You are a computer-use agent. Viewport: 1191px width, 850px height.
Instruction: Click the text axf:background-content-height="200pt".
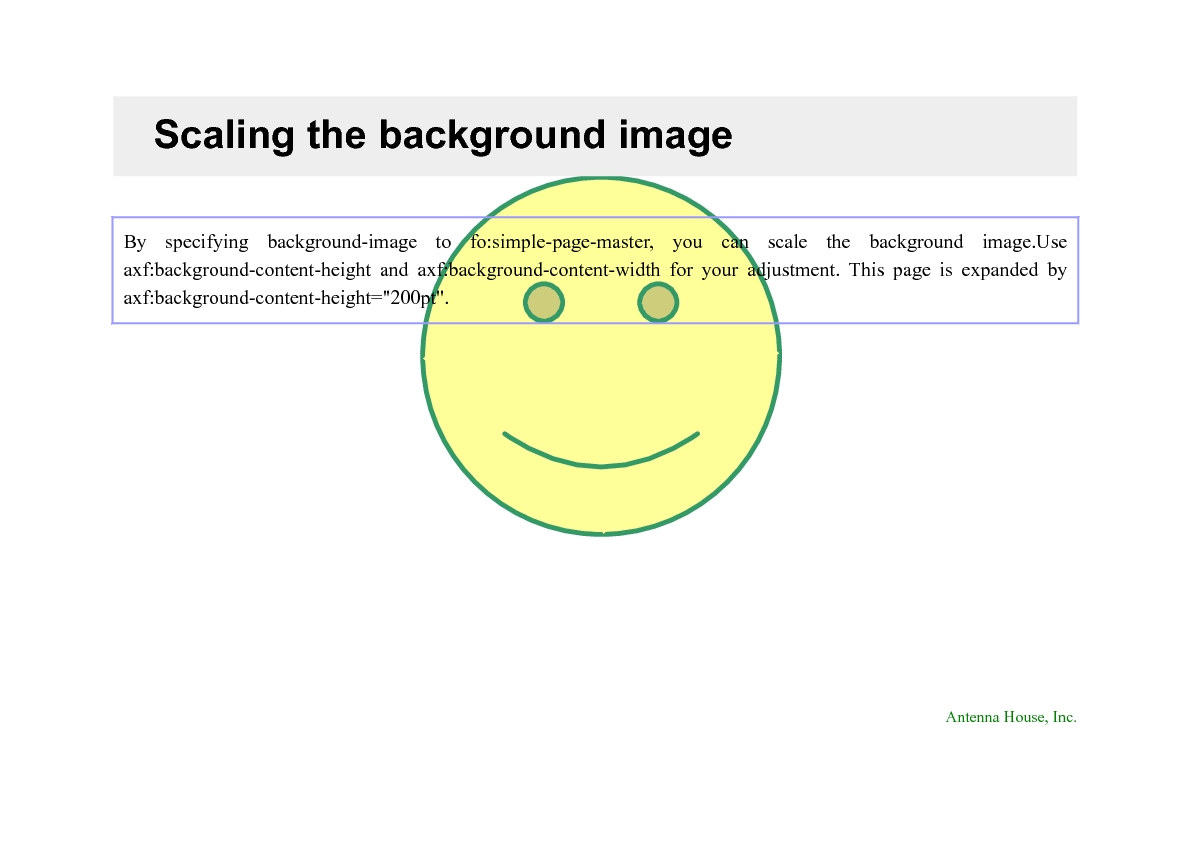[x=286, y=298]
